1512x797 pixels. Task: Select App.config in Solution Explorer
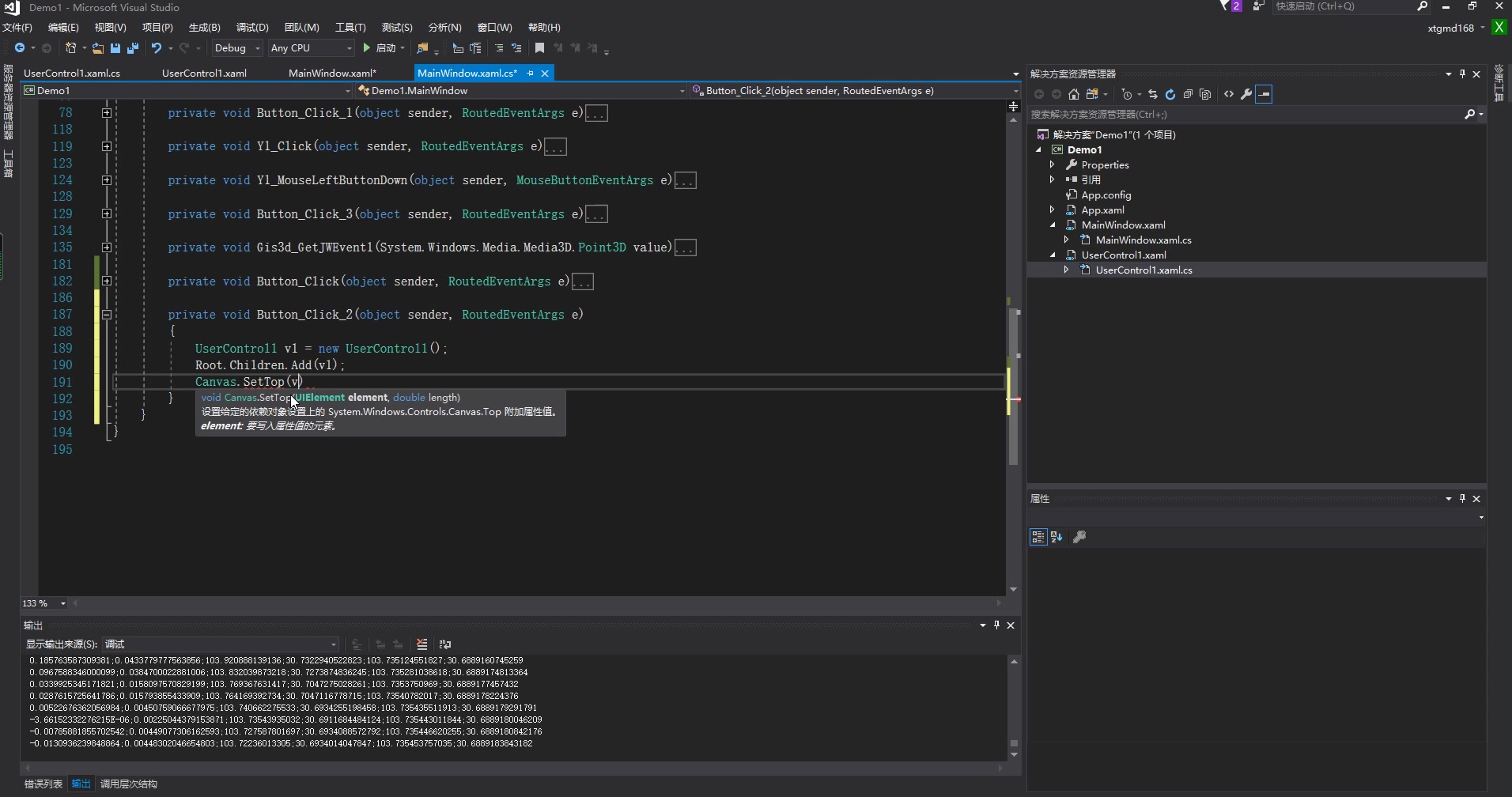pyautogui.click(x=1106, y=195)
